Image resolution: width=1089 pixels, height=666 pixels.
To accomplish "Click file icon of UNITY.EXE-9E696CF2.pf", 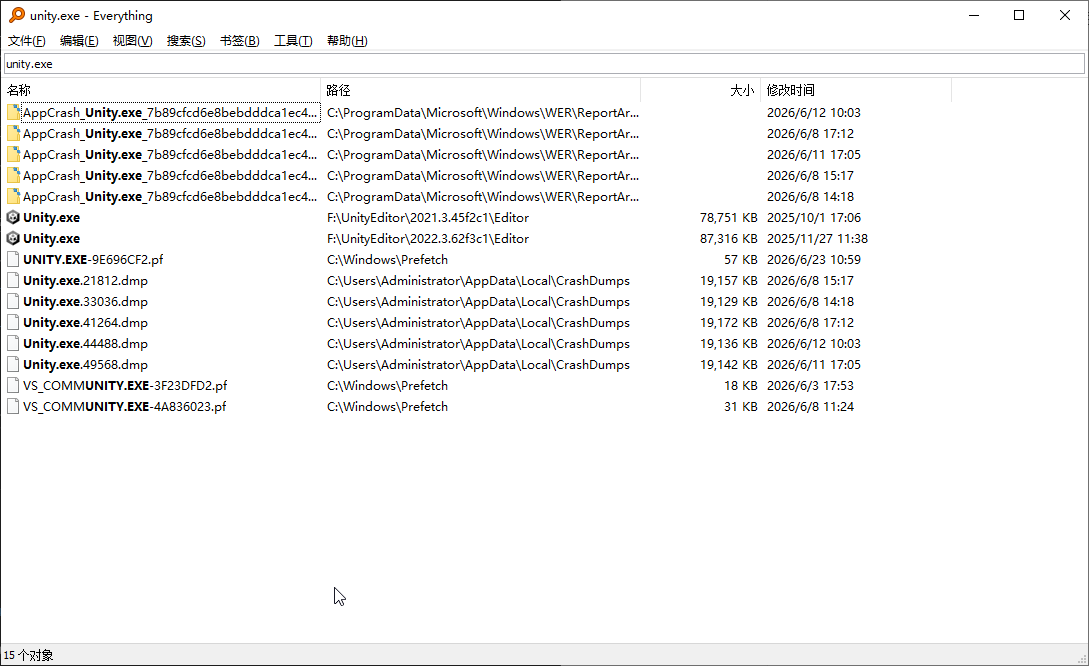I will (13, 260).
